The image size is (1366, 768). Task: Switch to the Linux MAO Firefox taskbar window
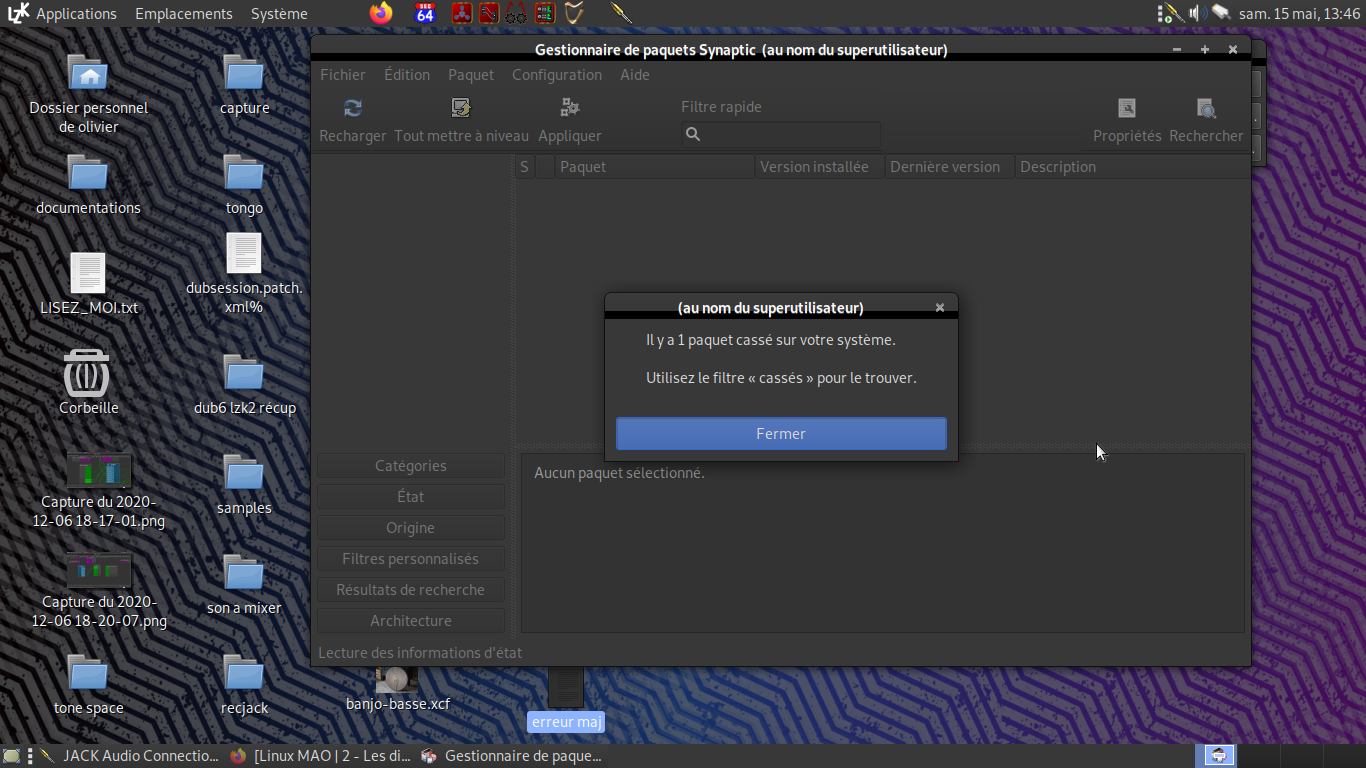320,756
